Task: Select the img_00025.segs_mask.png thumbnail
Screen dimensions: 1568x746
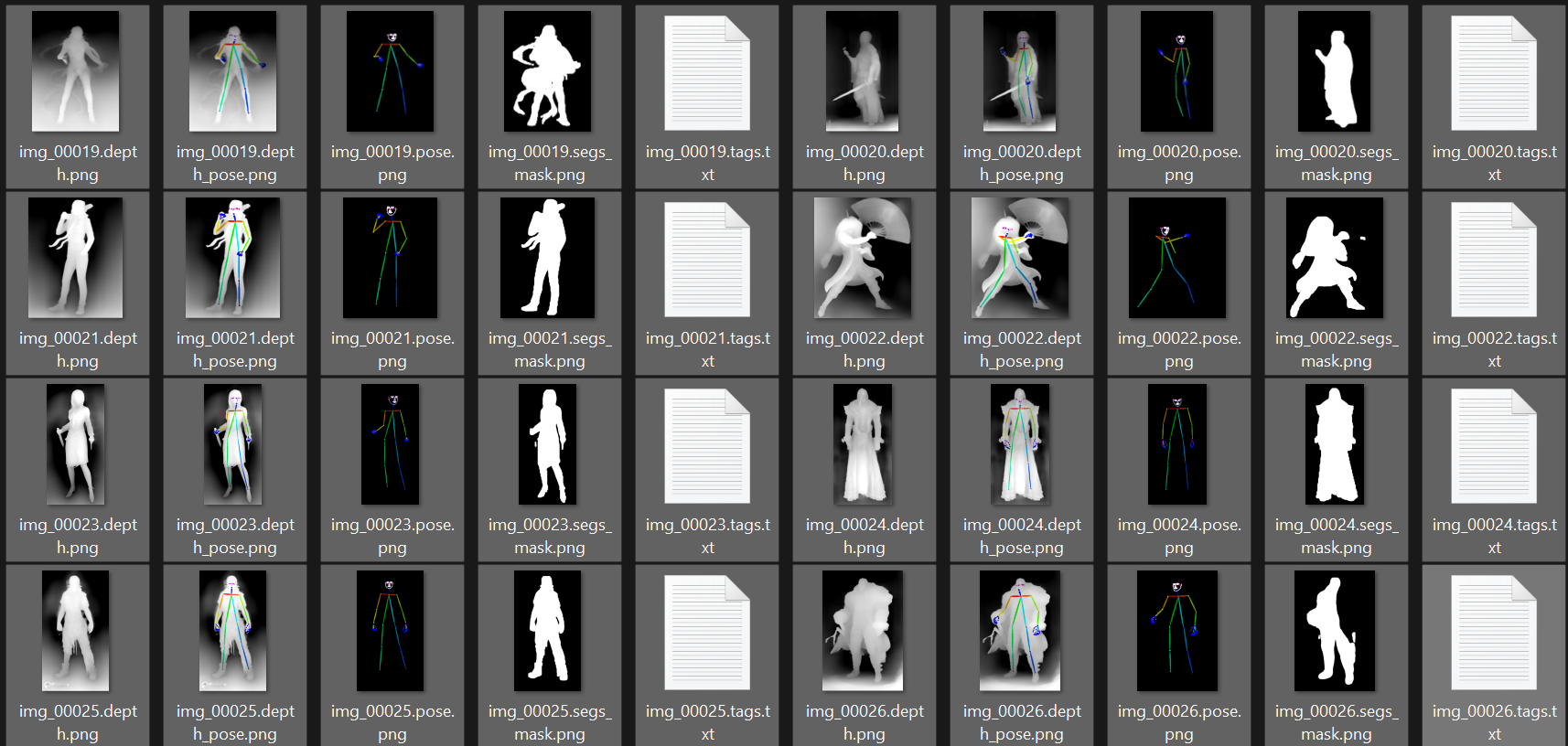Action: 548,631
